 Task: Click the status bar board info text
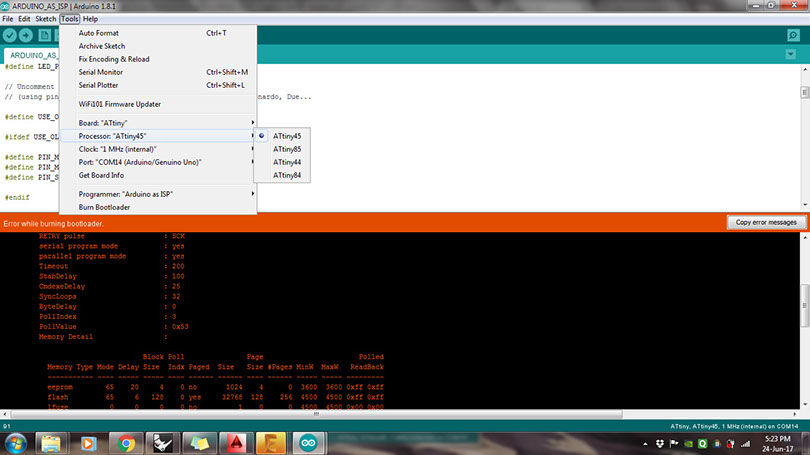[734, 427]
